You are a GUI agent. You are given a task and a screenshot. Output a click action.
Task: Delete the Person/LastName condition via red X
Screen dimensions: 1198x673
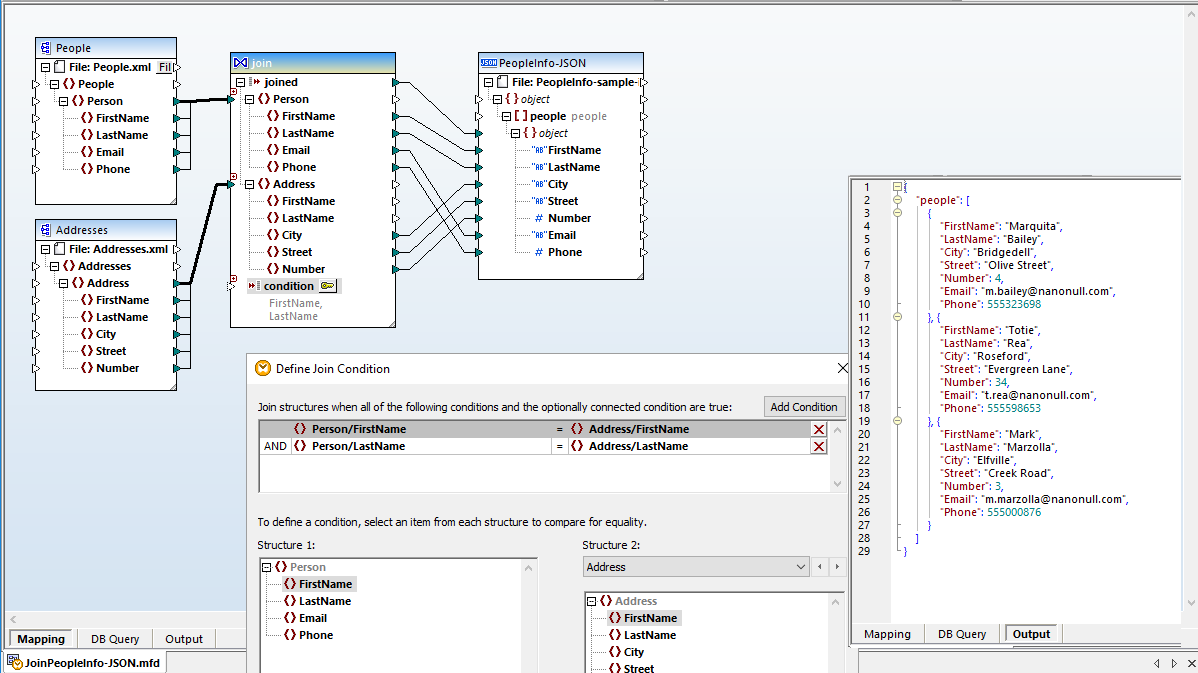(818, 446)
